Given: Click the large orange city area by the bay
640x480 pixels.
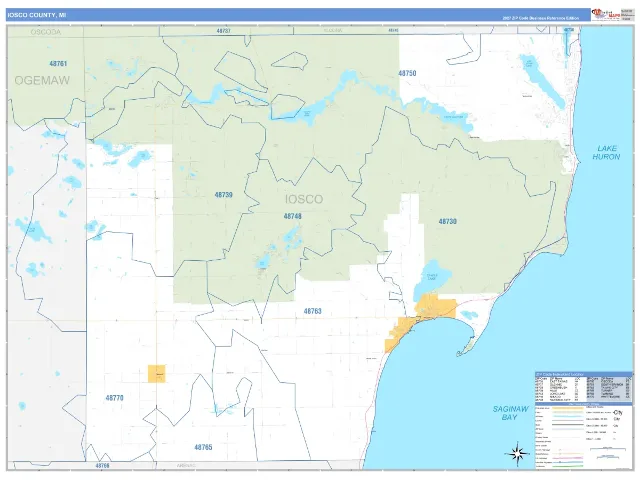Looking at the screenshot, I should point(435,307).
